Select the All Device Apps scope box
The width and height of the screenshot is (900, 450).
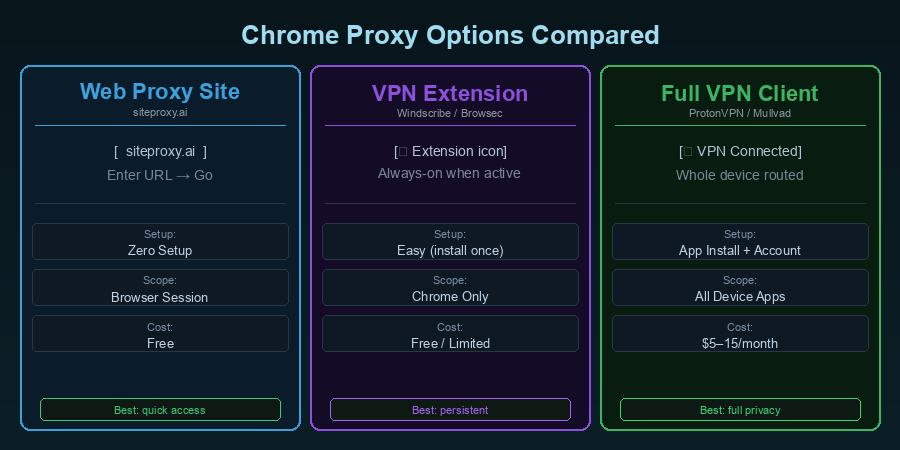[740, 288]
